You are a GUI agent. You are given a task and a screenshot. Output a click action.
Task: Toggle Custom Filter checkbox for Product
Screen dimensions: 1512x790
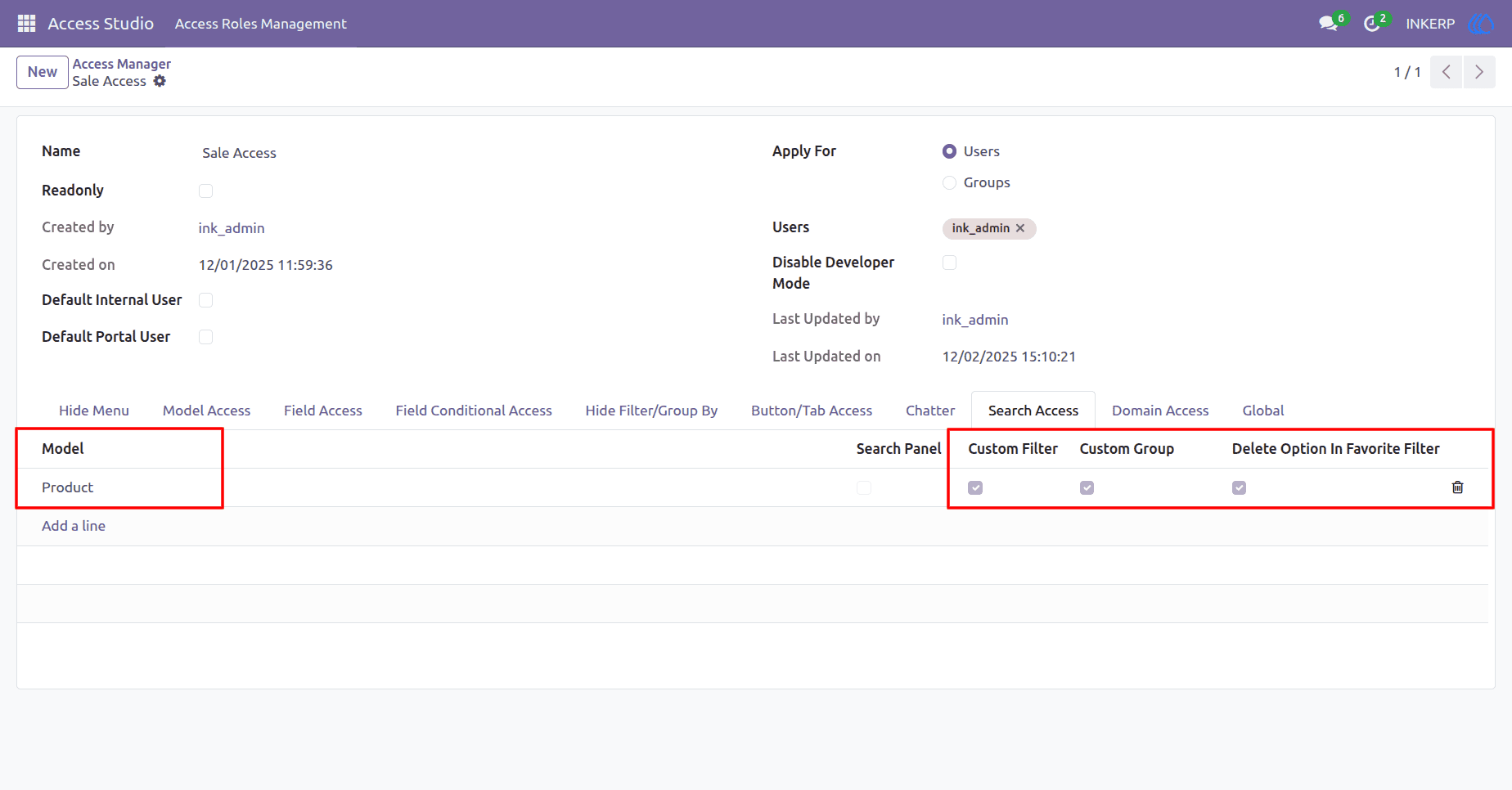(x=975, y=487)
